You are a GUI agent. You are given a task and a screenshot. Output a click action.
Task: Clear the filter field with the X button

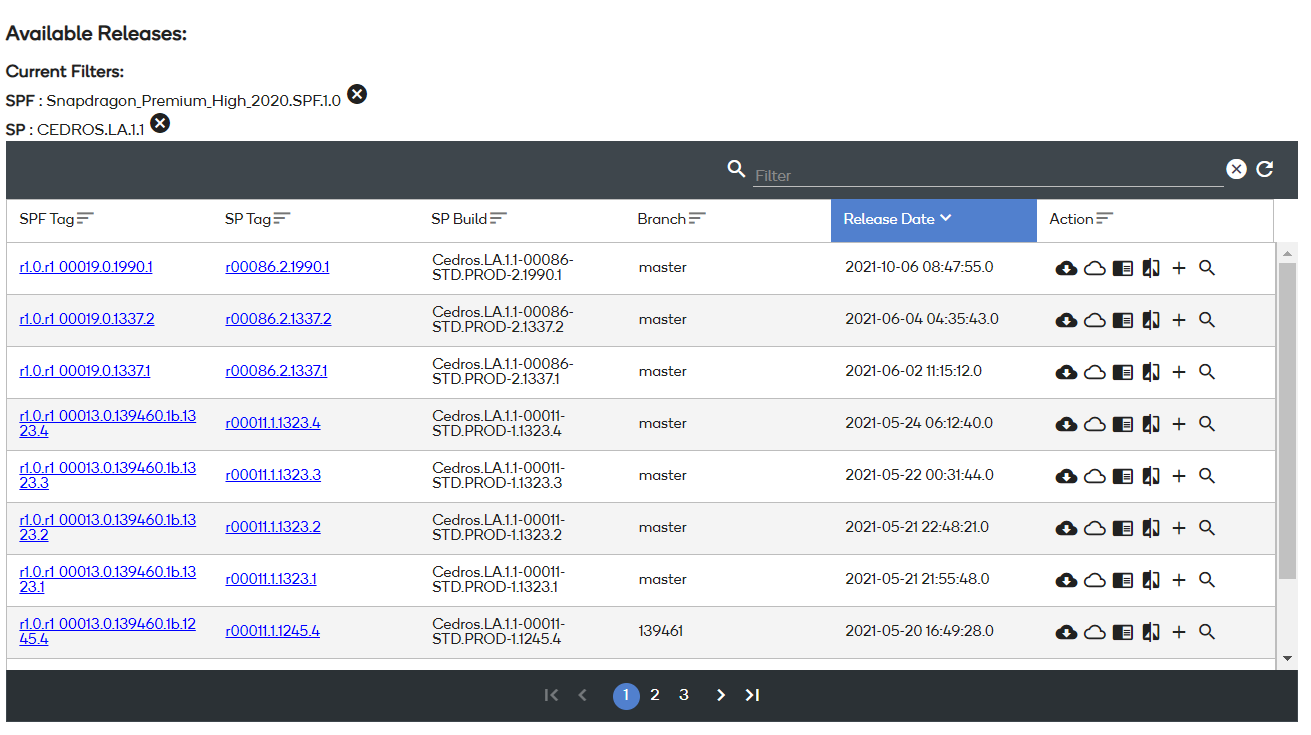click(x=1235, y=169)
